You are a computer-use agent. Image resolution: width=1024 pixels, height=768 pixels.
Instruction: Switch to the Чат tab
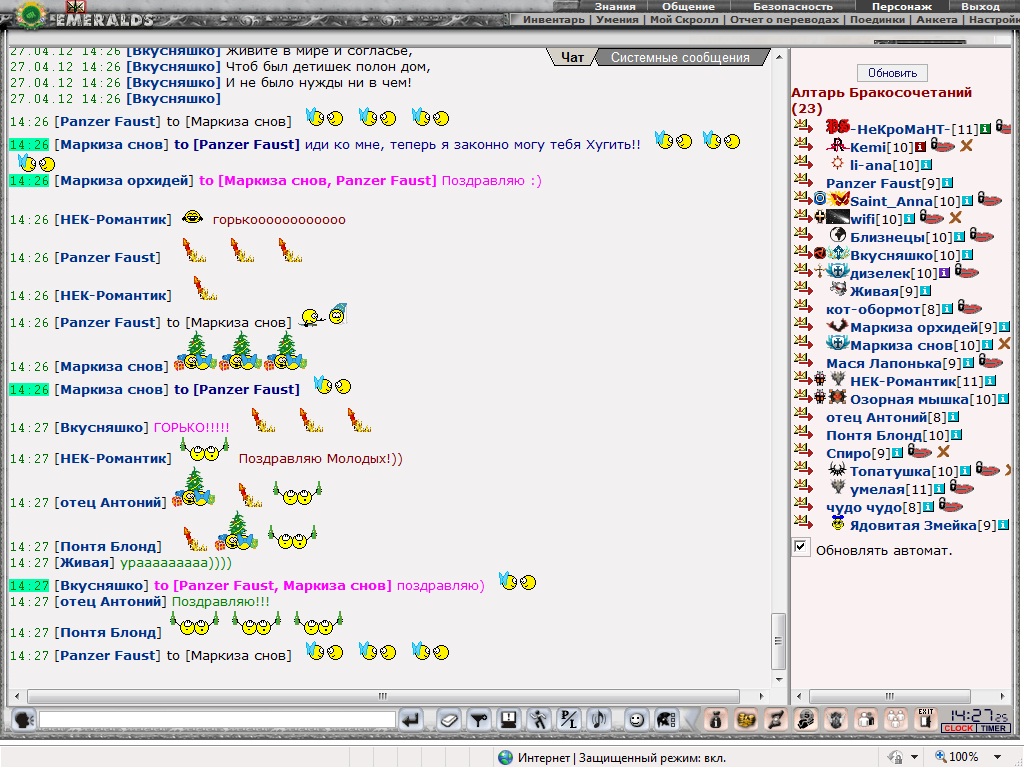pos(572,57)
